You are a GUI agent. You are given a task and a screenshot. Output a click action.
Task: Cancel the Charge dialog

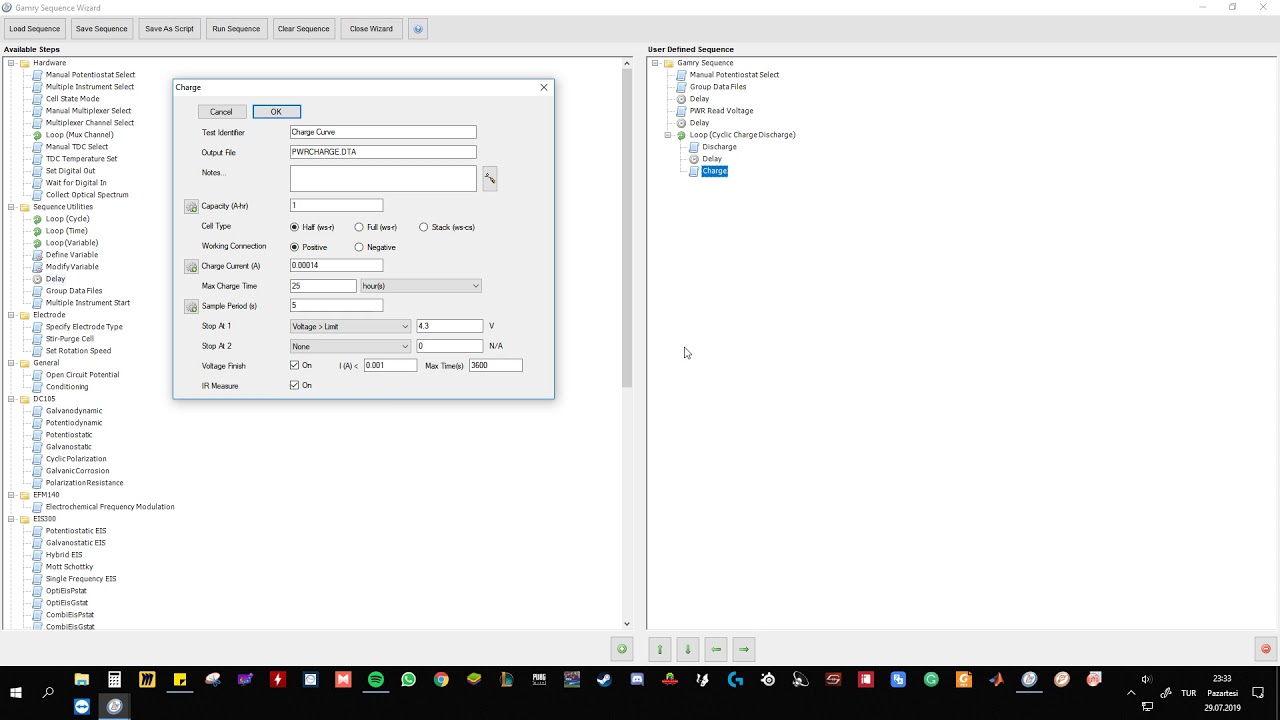(x=221, y=112)
